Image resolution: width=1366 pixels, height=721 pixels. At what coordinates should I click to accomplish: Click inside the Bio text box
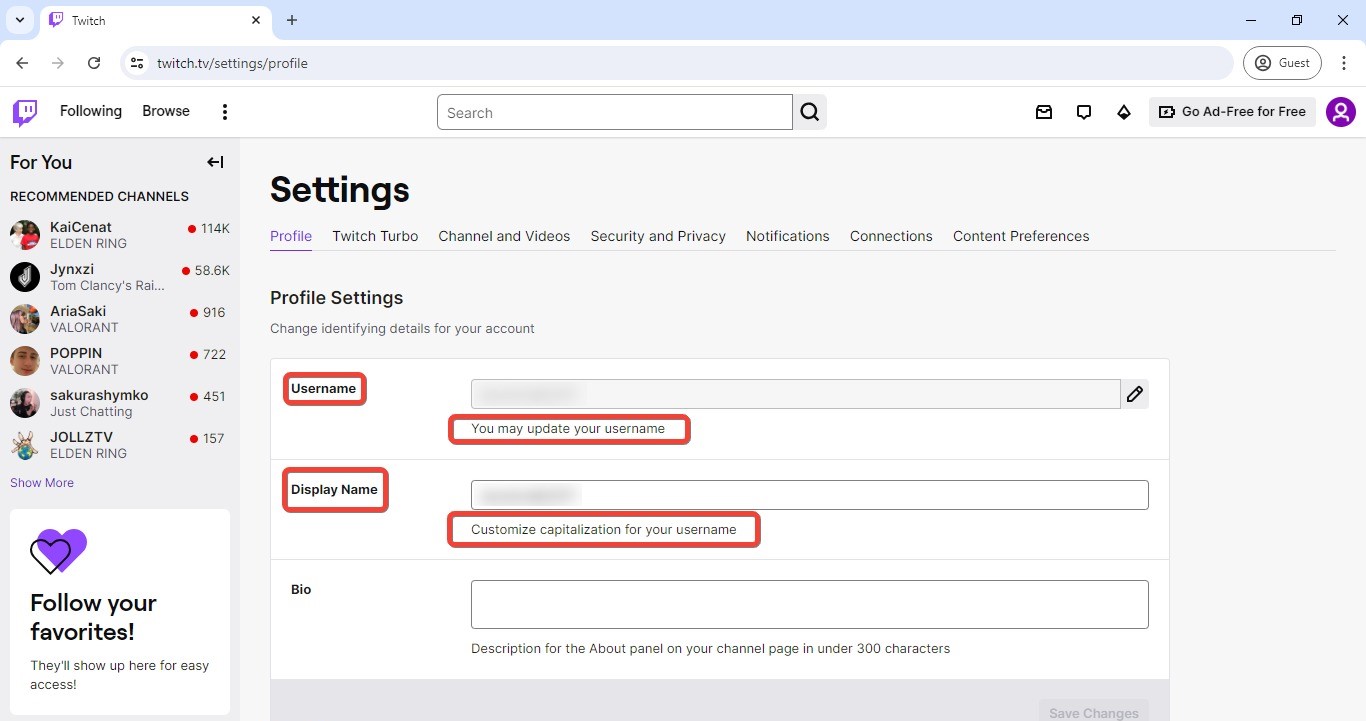[809, 604]
